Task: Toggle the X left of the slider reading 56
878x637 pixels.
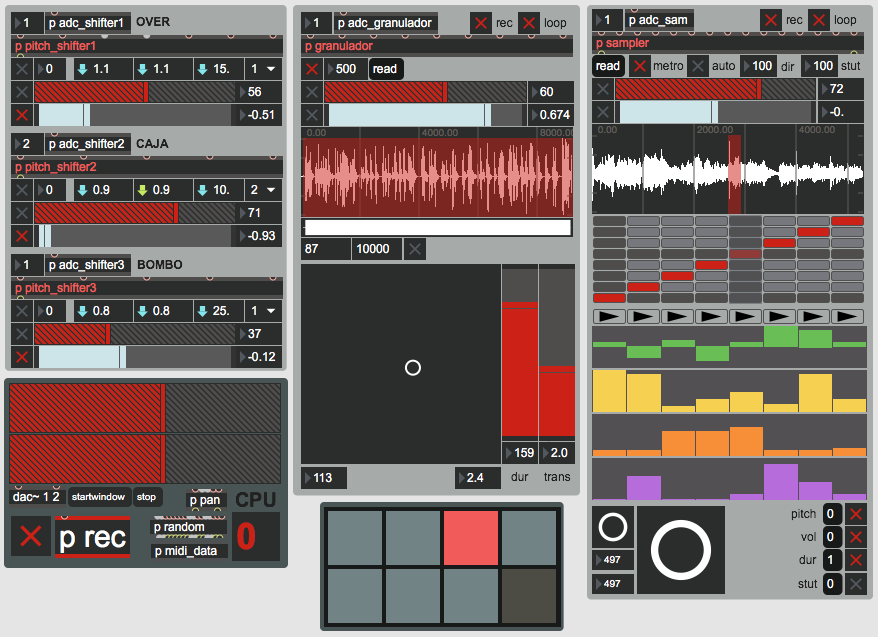Action: [22, 92]
